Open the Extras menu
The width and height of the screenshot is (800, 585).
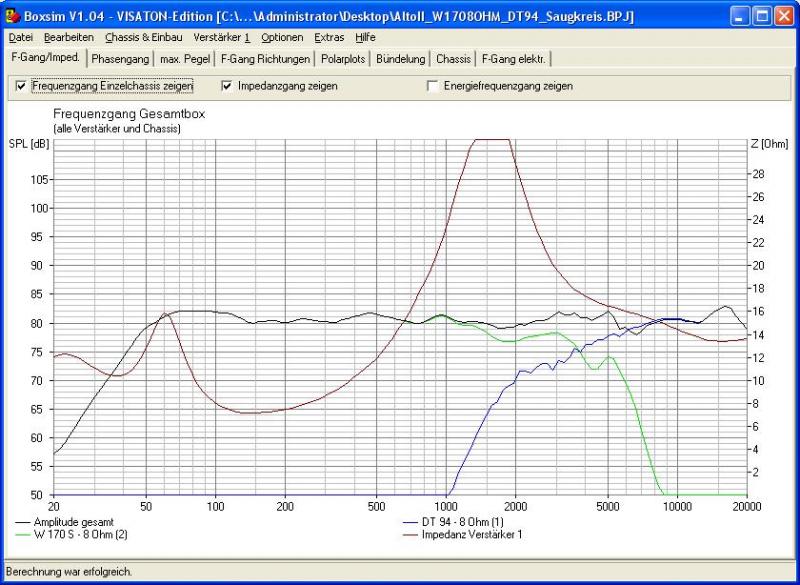coord(329,37)
